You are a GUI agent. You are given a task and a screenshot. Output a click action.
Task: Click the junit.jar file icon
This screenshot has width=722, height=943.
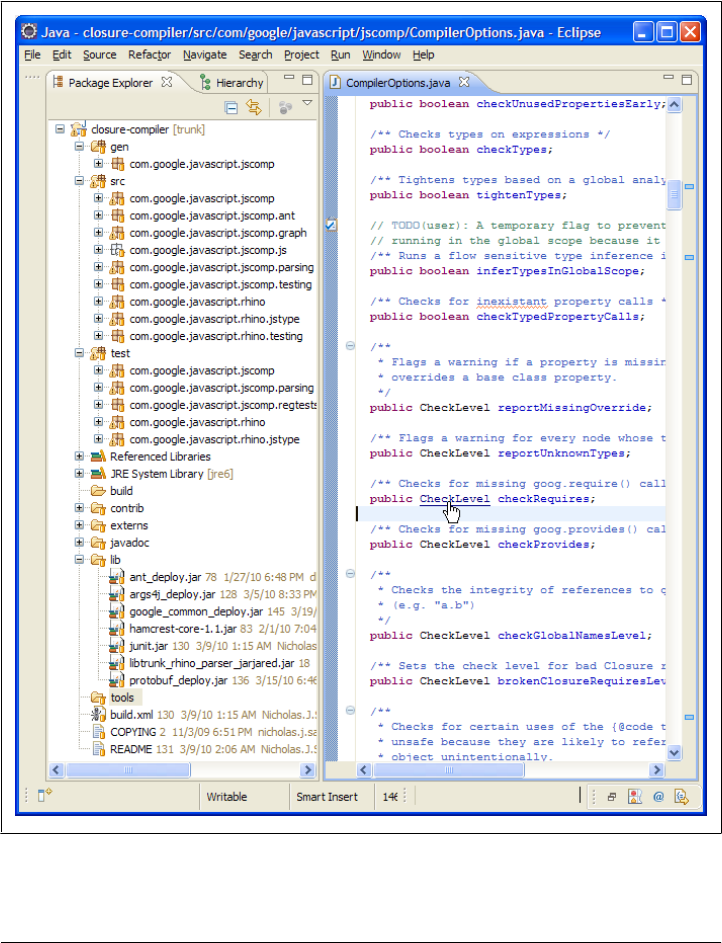[117, 647]
